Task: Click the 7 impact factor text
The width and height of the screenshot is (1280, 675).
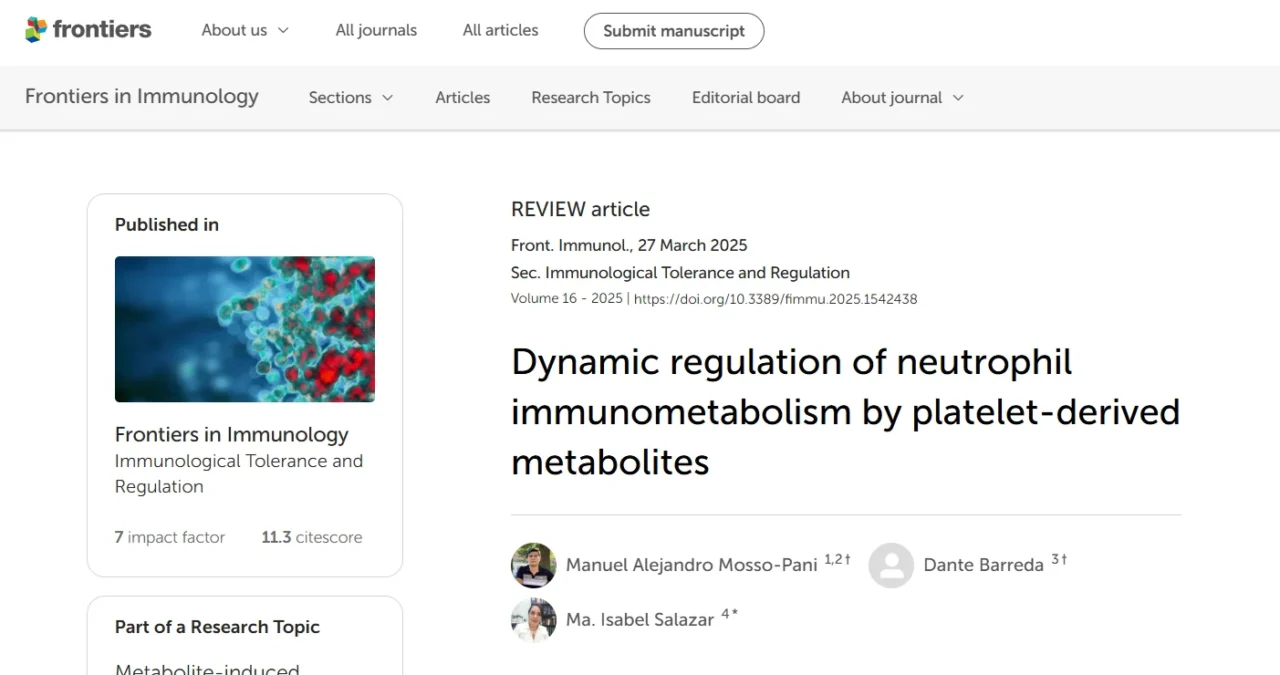Action: point(170,538)
